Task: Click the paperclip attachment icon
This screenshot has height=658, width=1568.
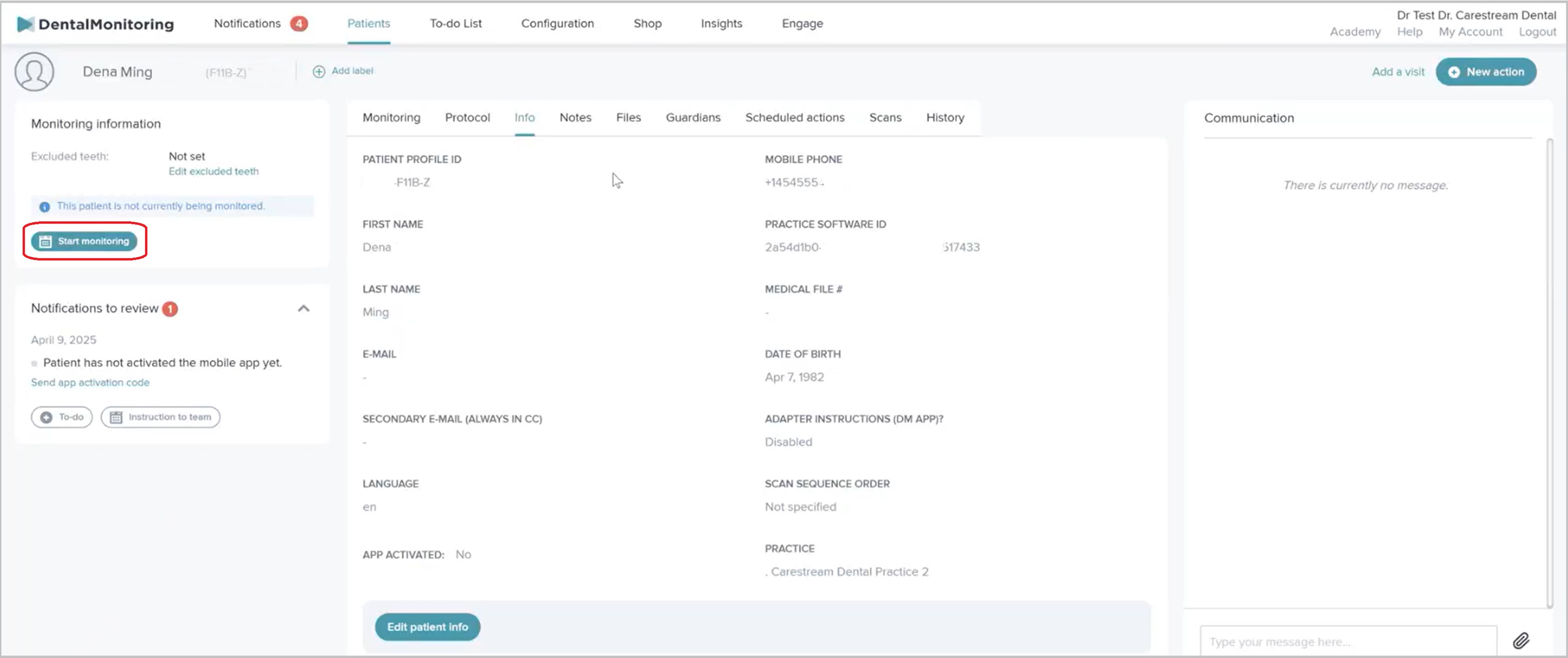Action: click(x=1520, y=640)
